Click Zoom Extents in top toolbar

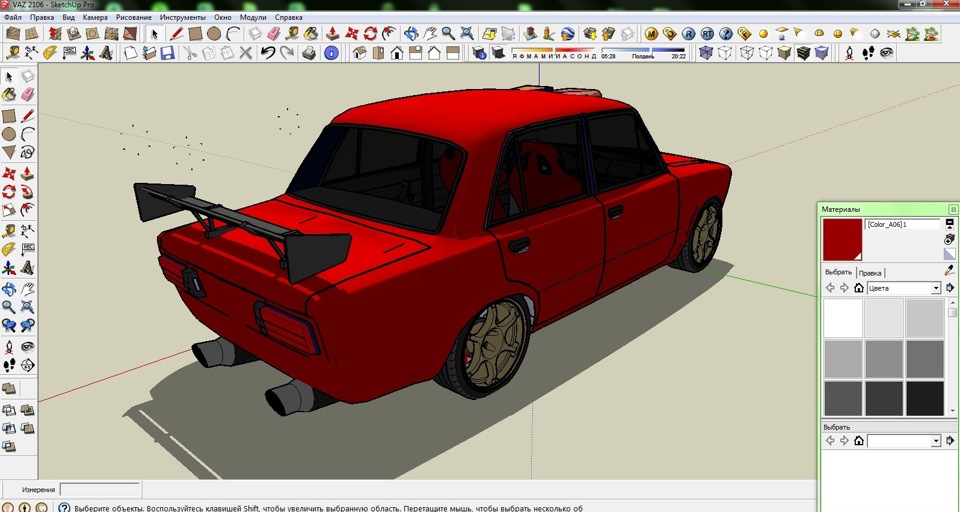467,33
